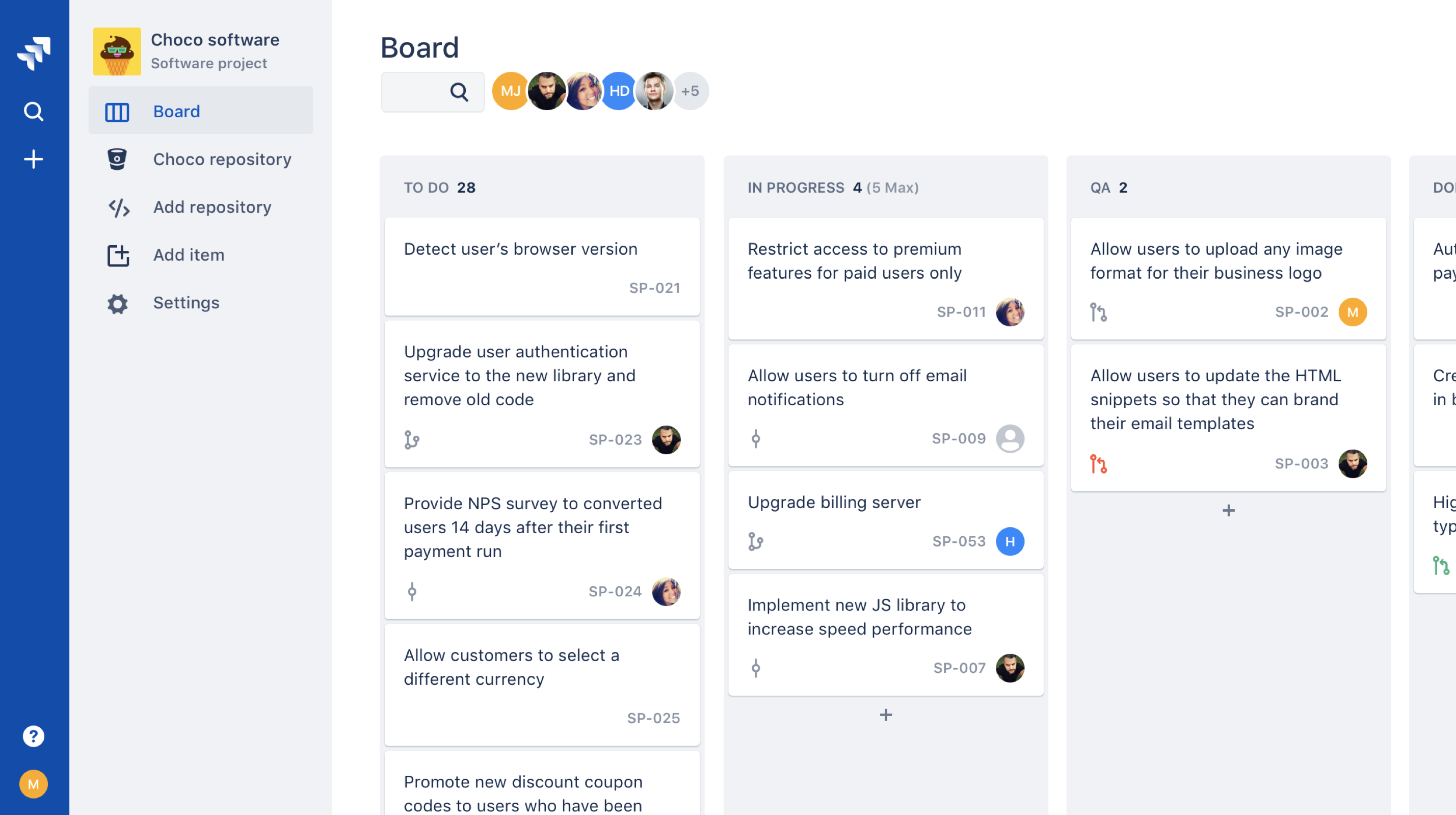Click the red pull request icon on SP-003
The image size is (1456, 815).
pyautogui.click(x=1097, y=463)
